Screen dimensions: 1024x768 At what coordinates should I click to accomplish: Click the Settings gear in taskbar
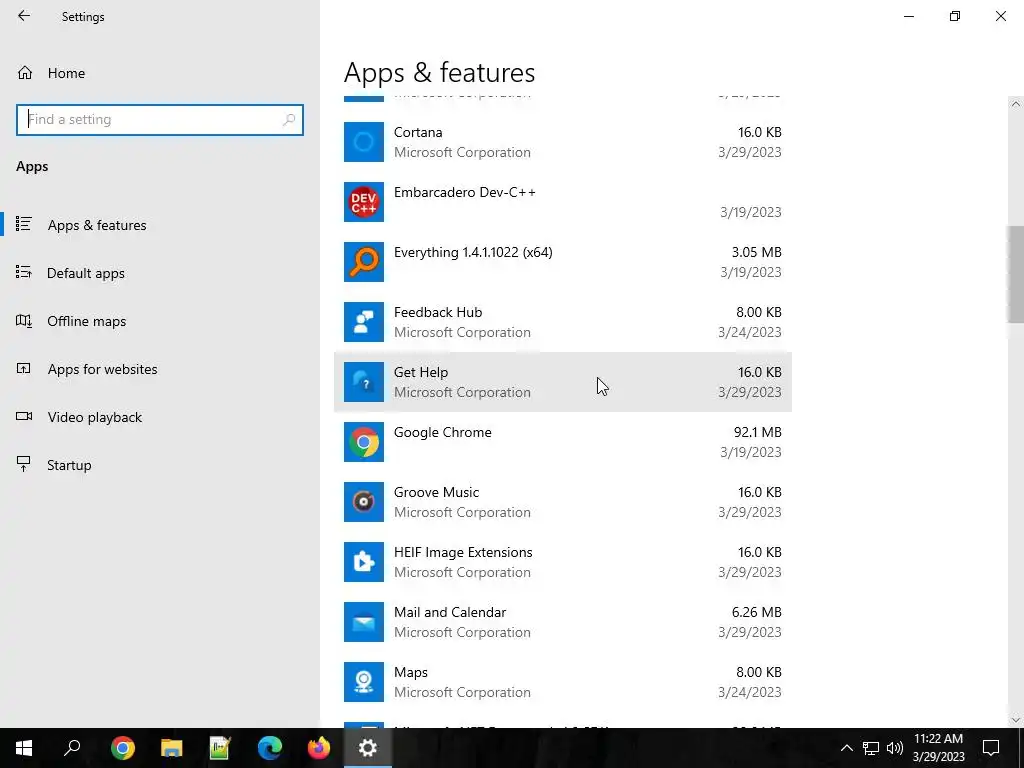[x=368, y=748]
